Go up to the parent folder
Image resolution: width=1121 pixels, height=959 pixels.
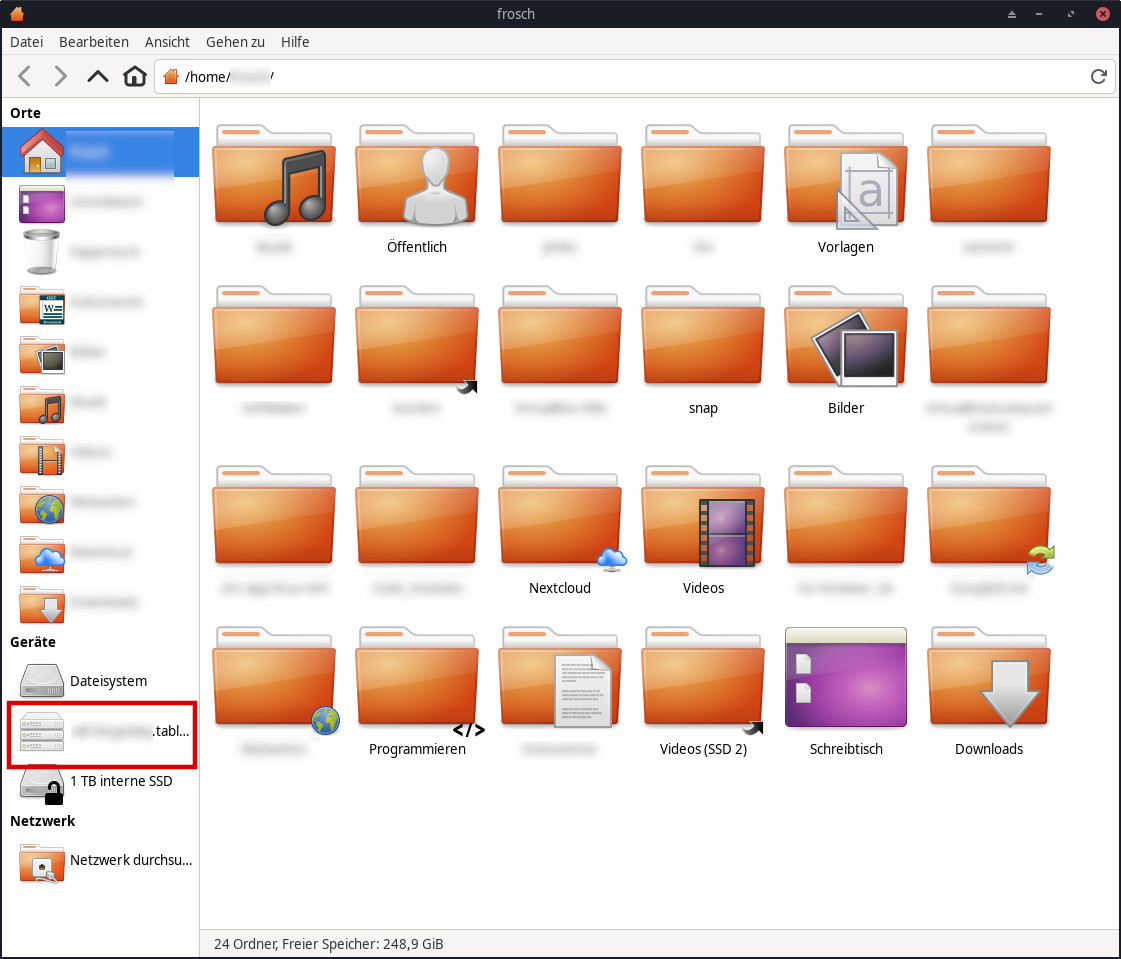(97, 76)
